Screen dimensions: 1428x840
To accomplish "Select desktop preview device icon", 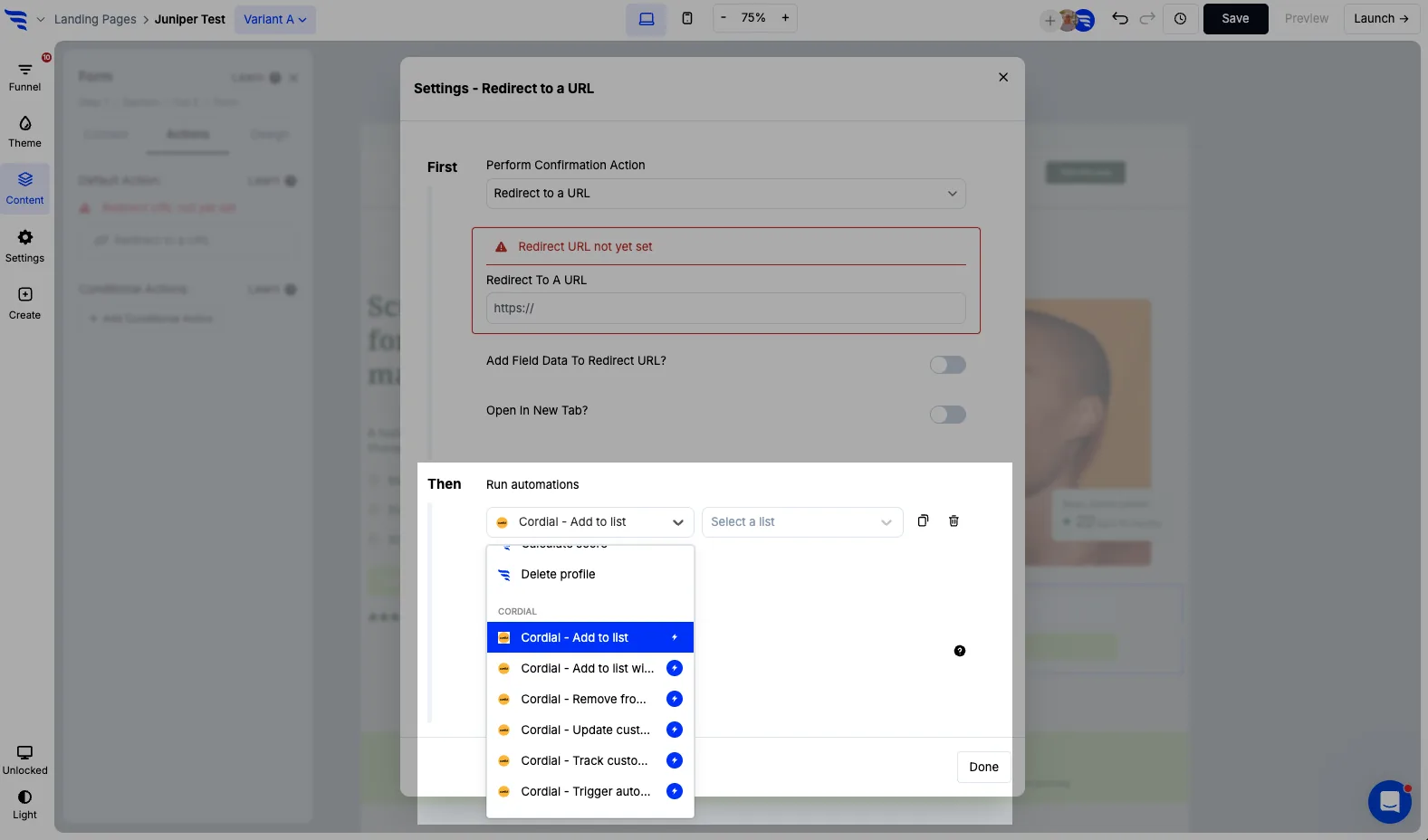I will point(647,18).
